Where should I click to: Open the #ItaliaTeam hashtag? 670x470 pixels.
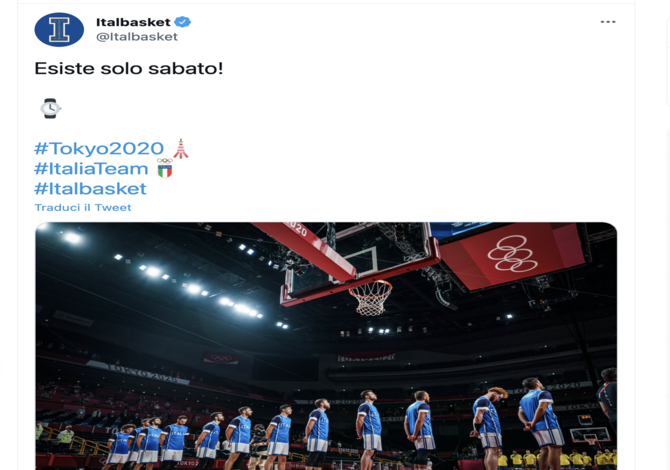(x=91, y=168)
